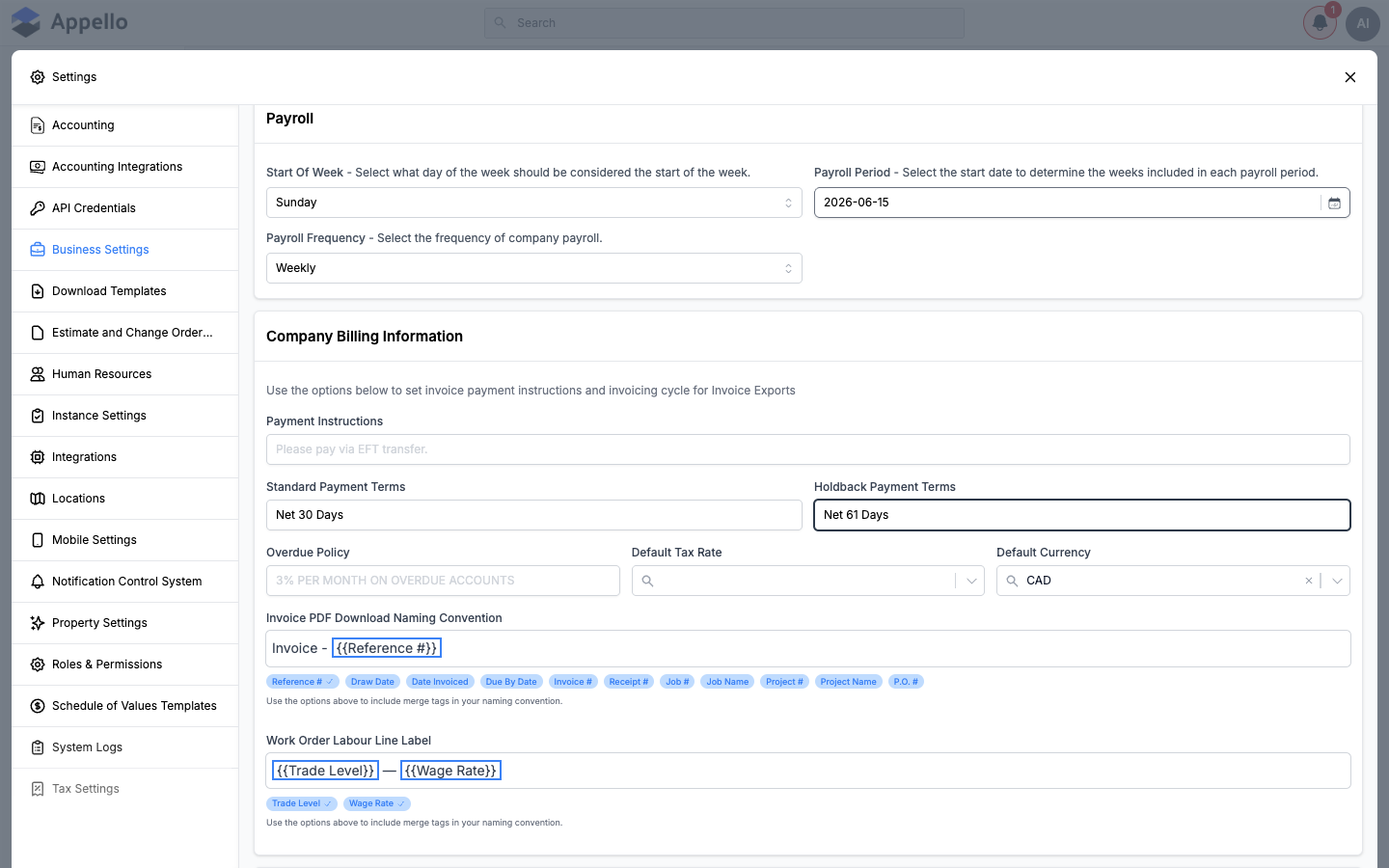Open Mobile Settings
The width and height of the screenshot is (1389, 868).
(x=125, y=540)
